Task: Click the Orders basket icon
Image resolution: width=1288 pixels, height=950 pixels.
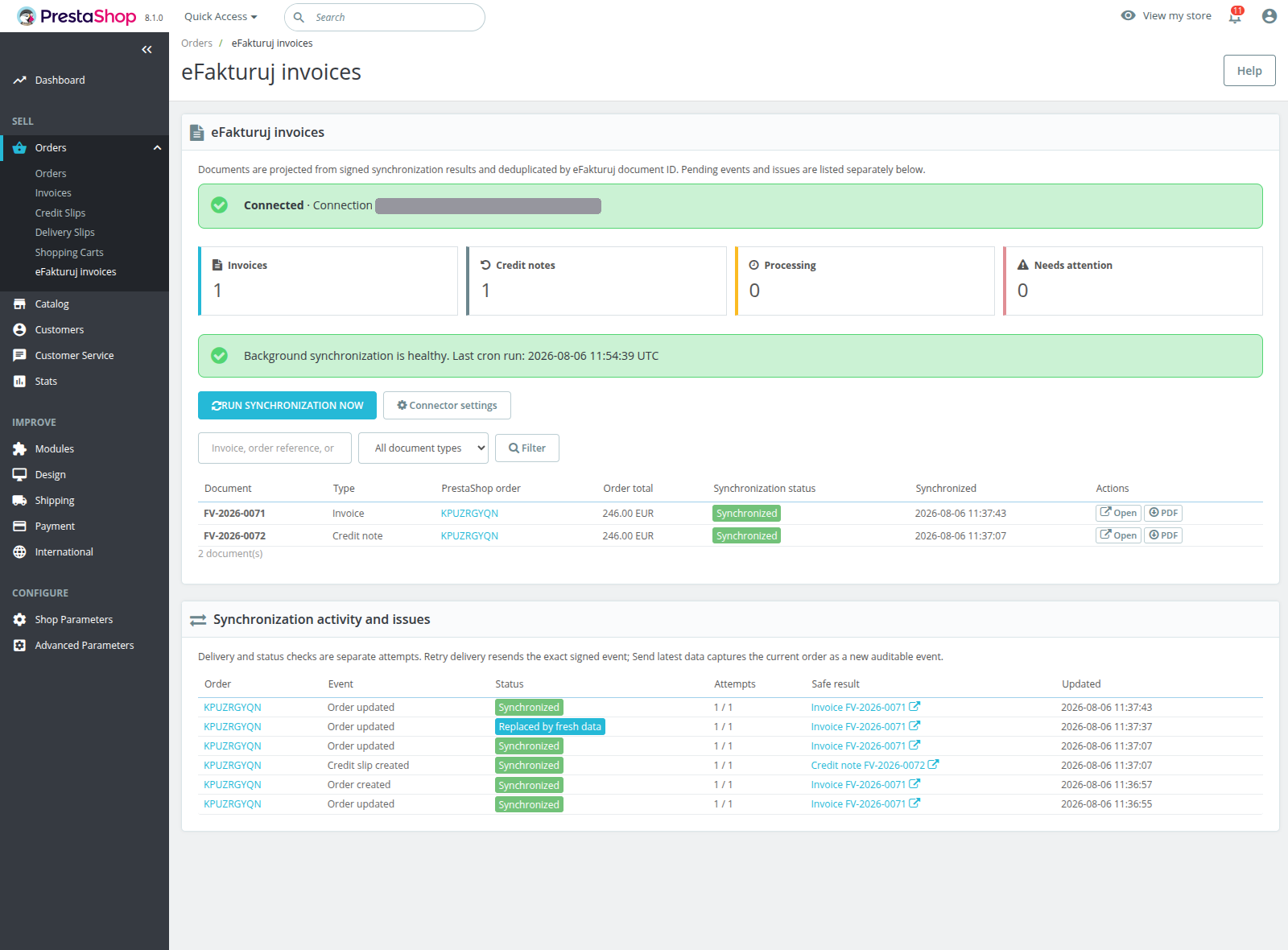Action: coord(19,148)
